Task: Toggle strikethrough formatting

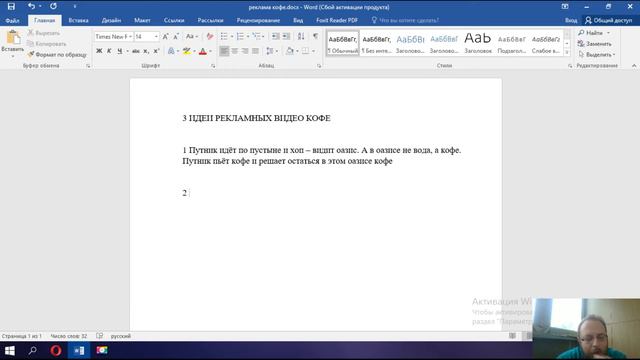Action: (136, 51)
